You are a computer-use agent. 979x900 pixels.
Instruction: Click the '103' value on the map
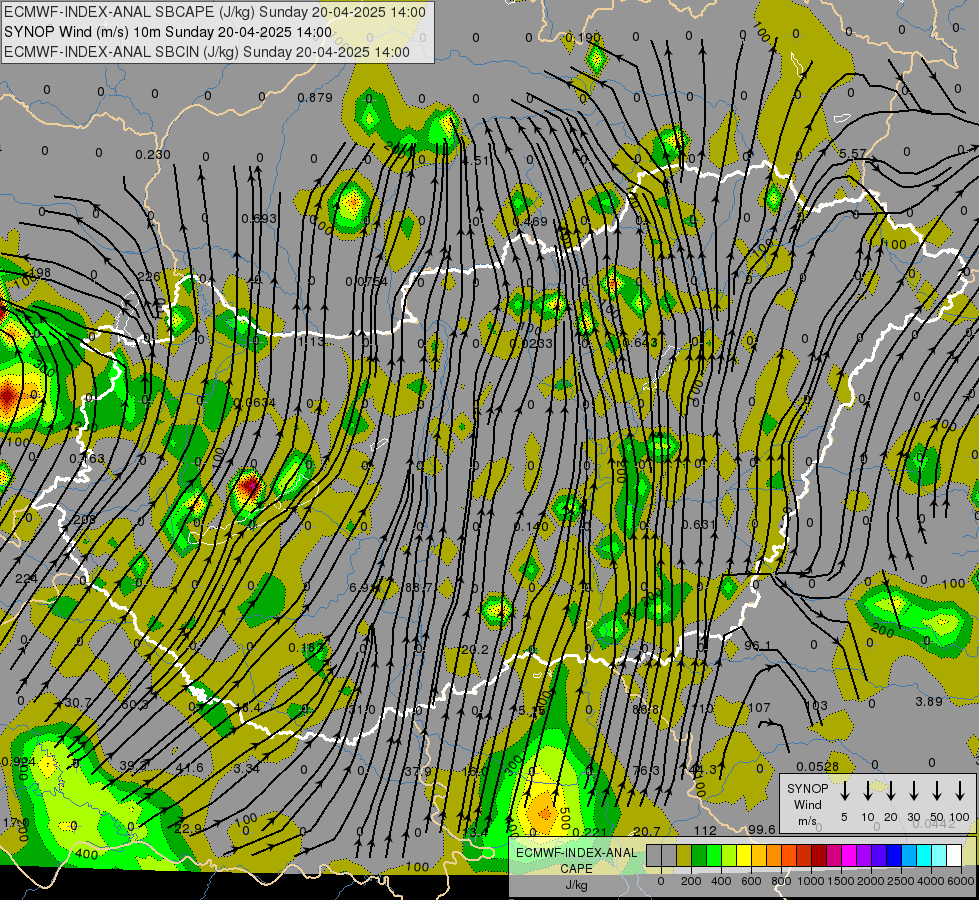[x=816, y=706]
